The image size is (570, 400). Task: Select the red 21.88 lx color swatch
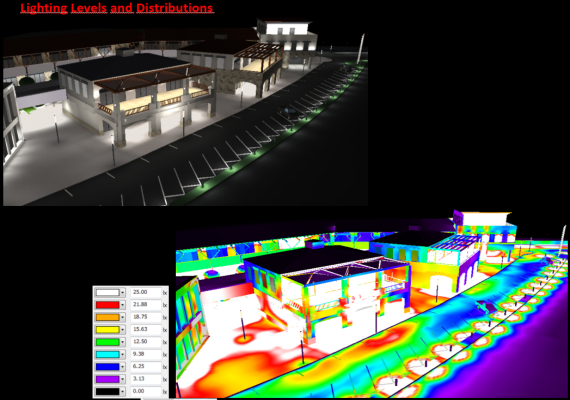(107, 305)
